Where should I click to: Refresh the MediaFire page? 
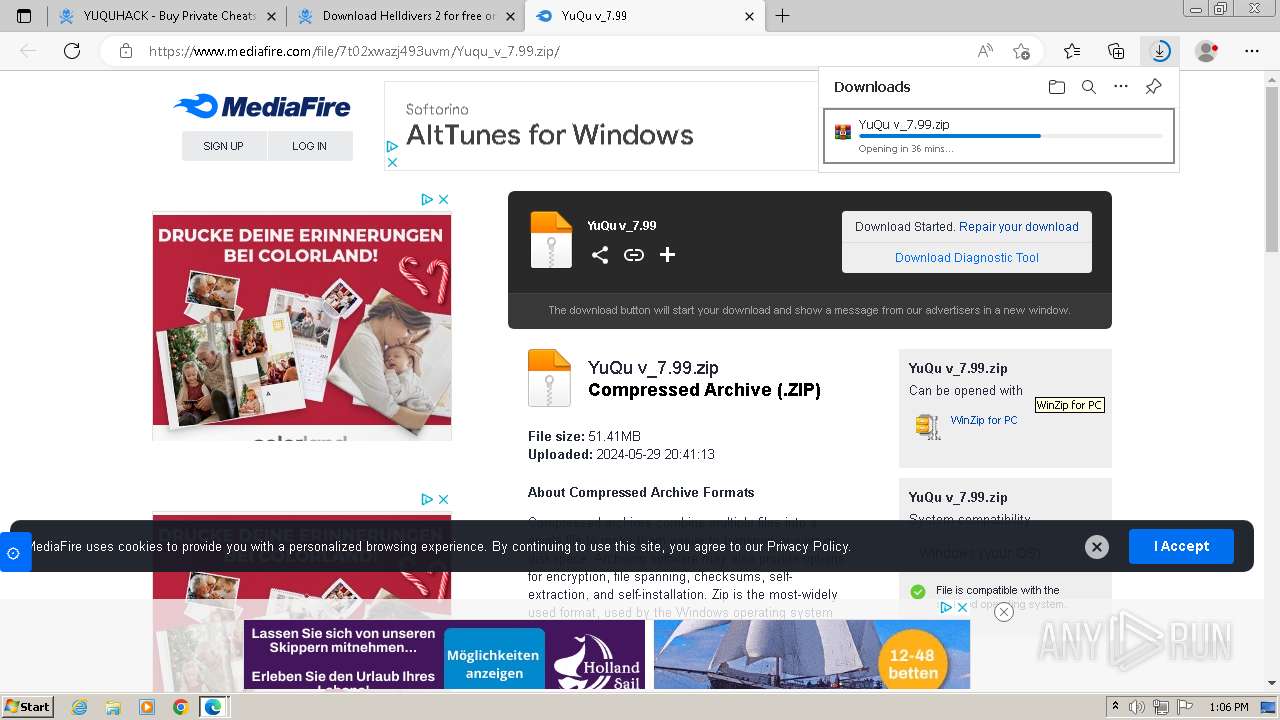pyautogui.click(x=72, y=51)
